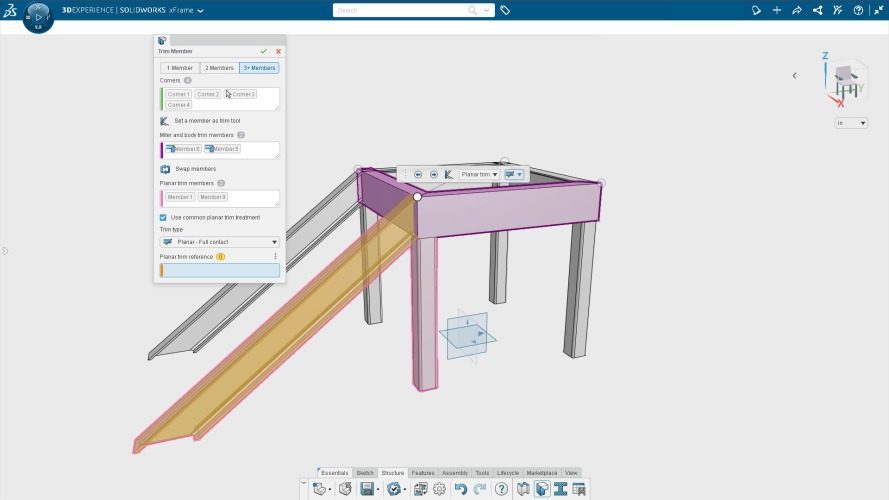Switch to the View tab

(x=571, y=473)
